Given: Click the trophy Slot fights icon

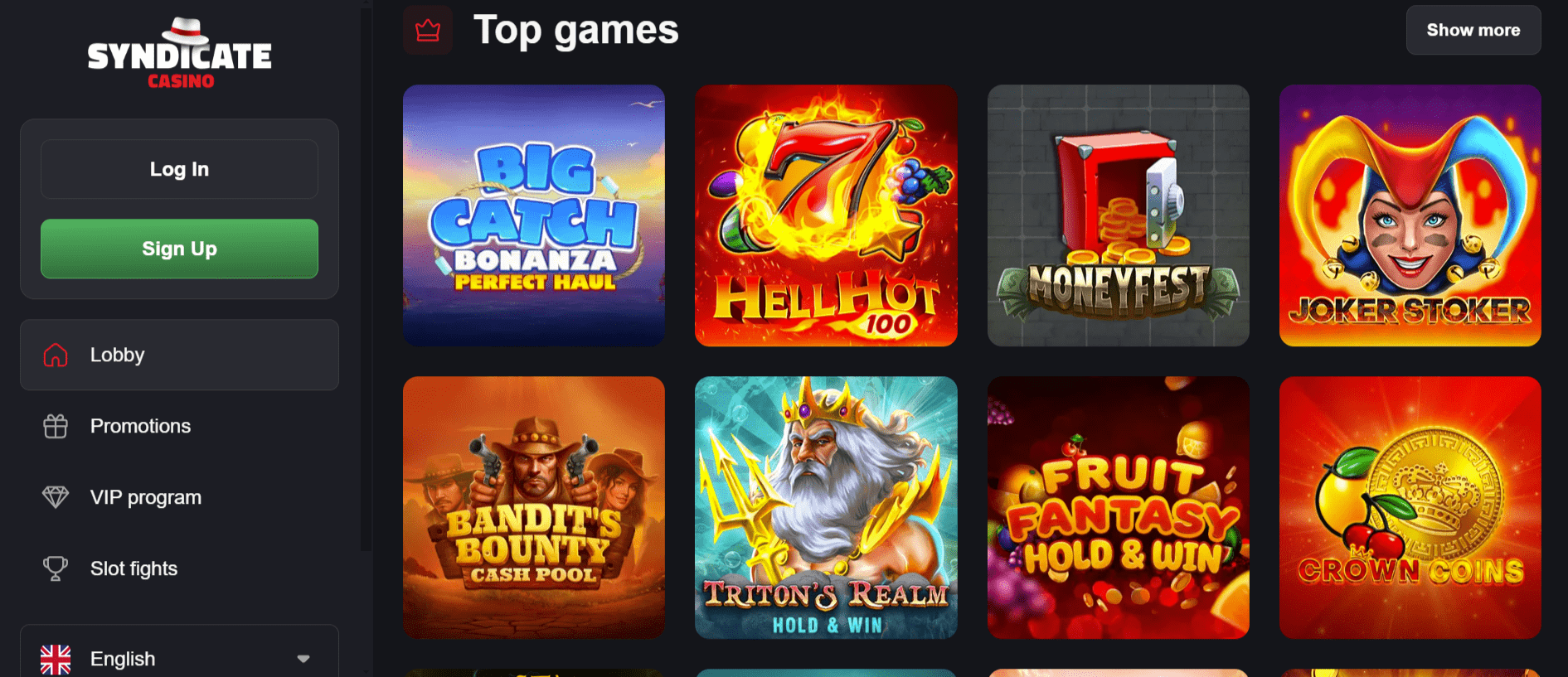Looking at the screenshot, I should tap(56, 568).
